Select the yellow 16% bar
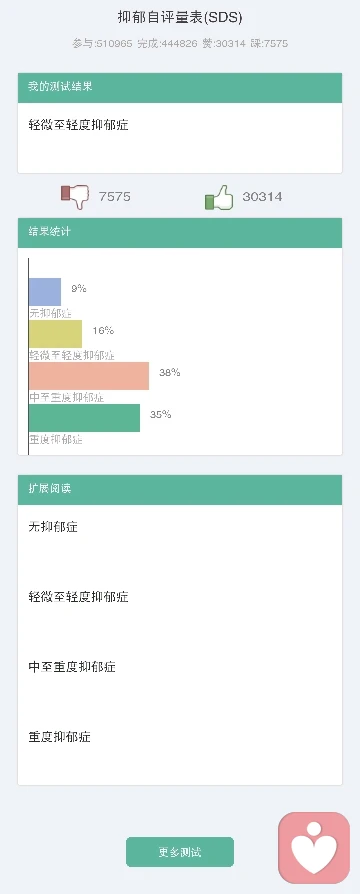The width and height of the screenshot is (360, 894). tap(55, 334)
